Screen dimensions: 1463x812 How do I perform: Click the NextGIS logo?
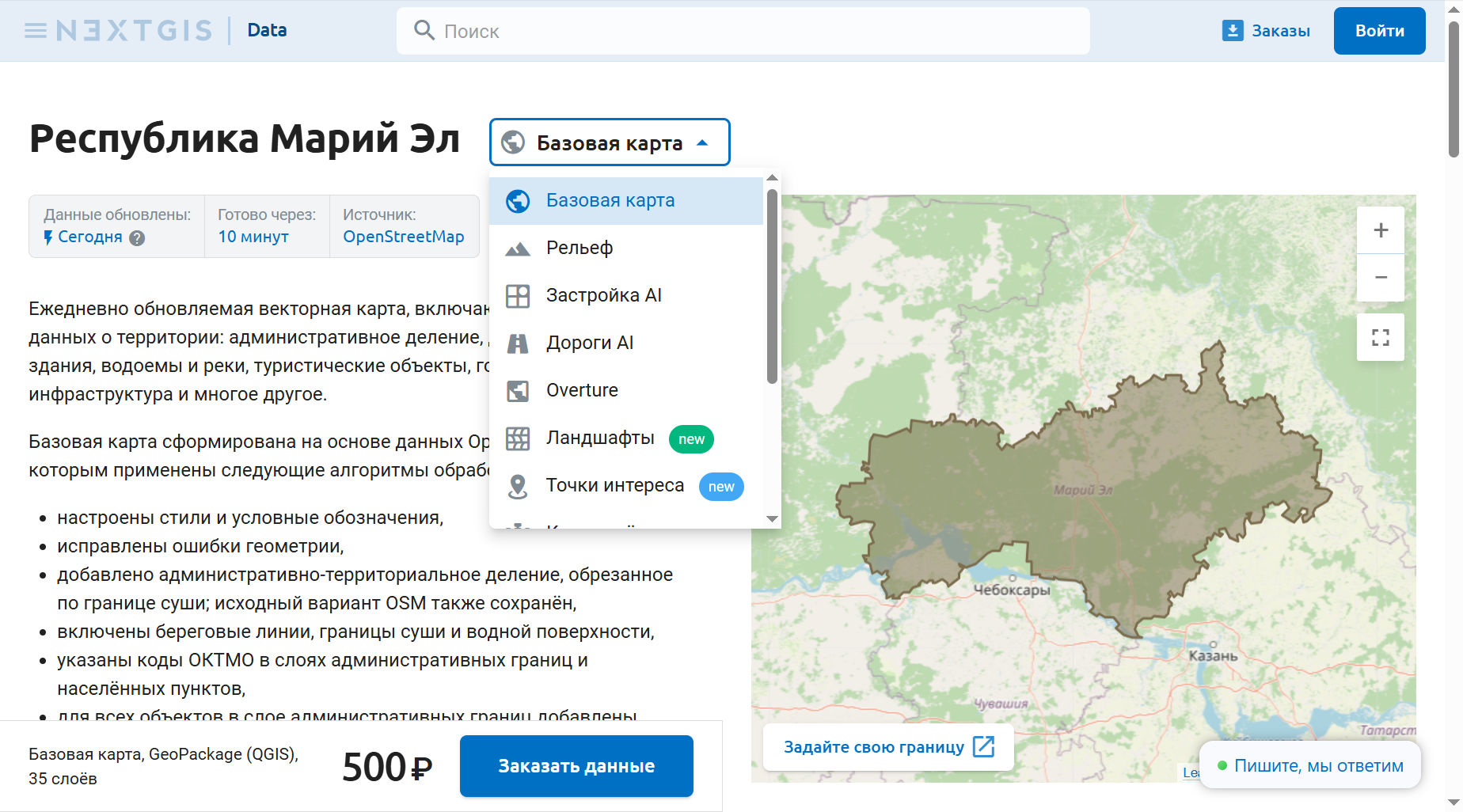(x=134, y=31)
